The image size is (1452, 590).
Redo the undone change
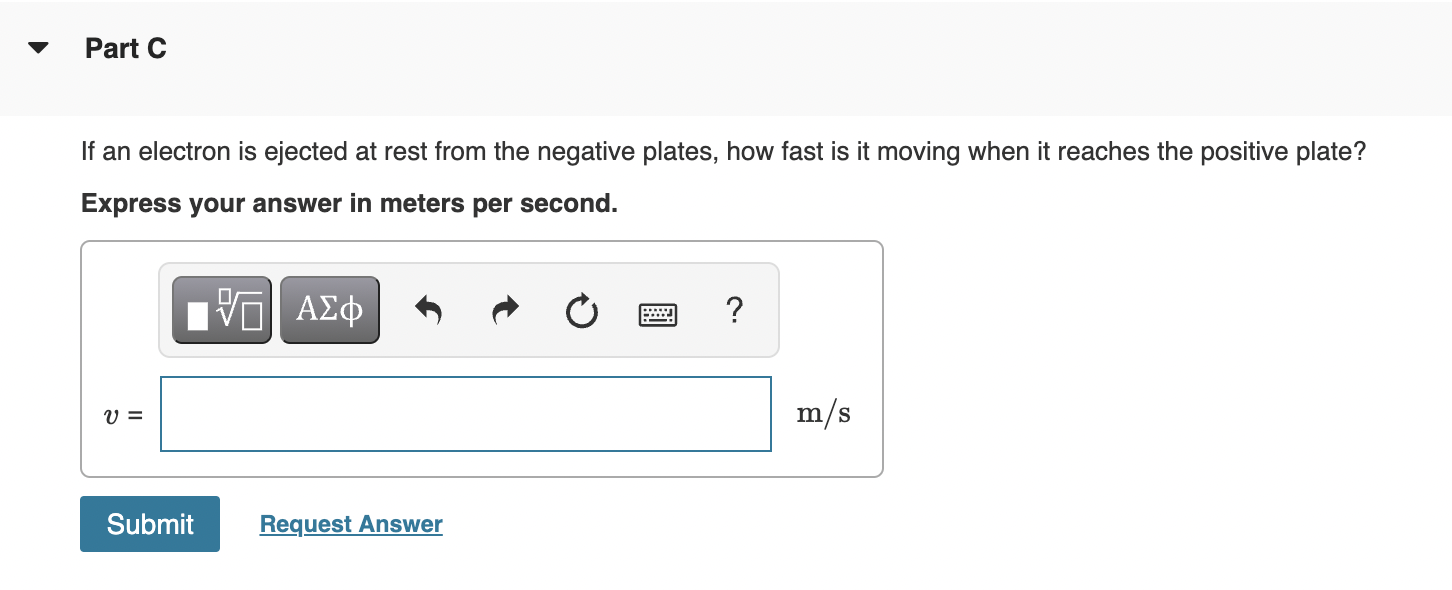point(505,311)
